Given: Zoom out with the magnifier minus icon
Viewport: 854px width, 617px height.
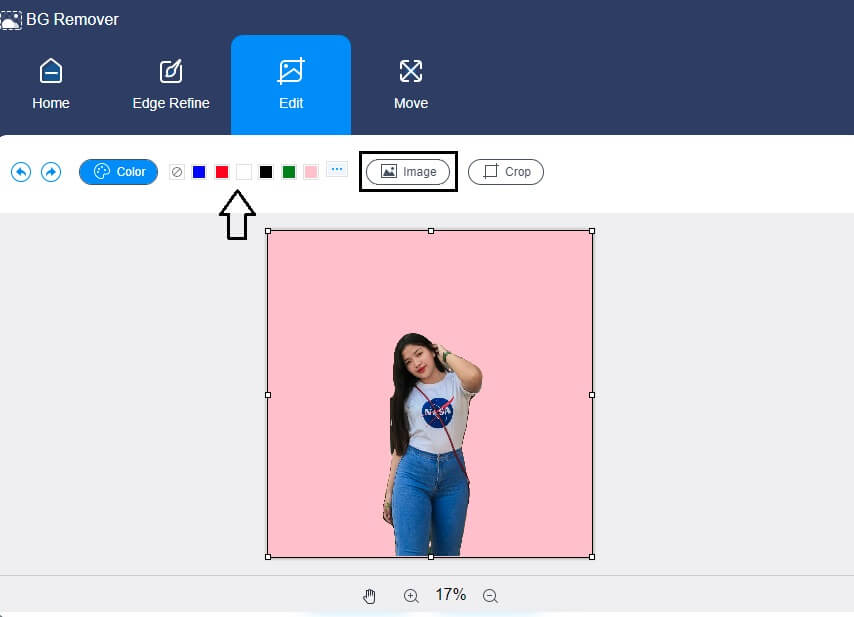Looking at the screenshot, I should point(490,595).
